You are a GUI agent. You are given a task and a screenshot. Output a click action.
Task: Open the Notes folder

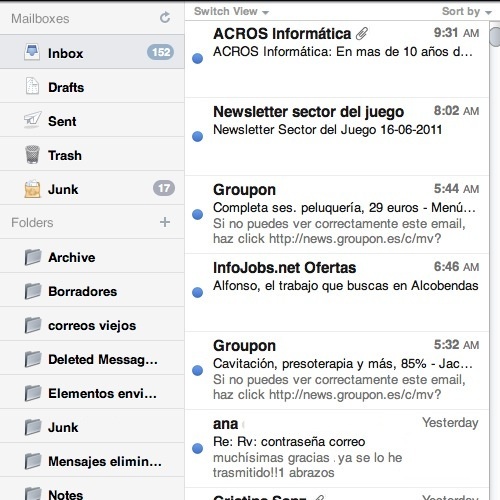(x=92, y=489)
